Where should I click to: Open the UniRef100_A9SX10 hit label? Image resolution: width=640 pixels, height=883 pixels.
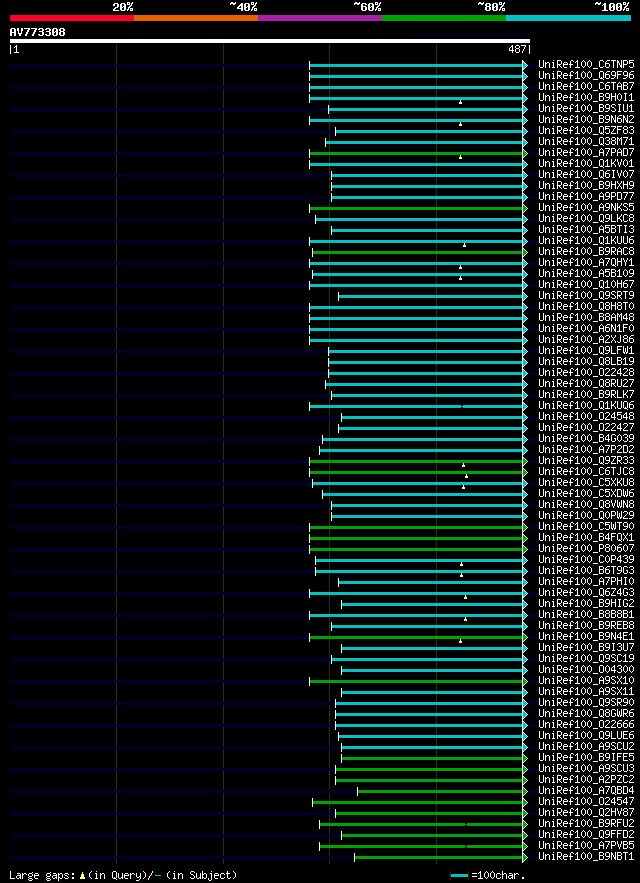click(586, 680)
